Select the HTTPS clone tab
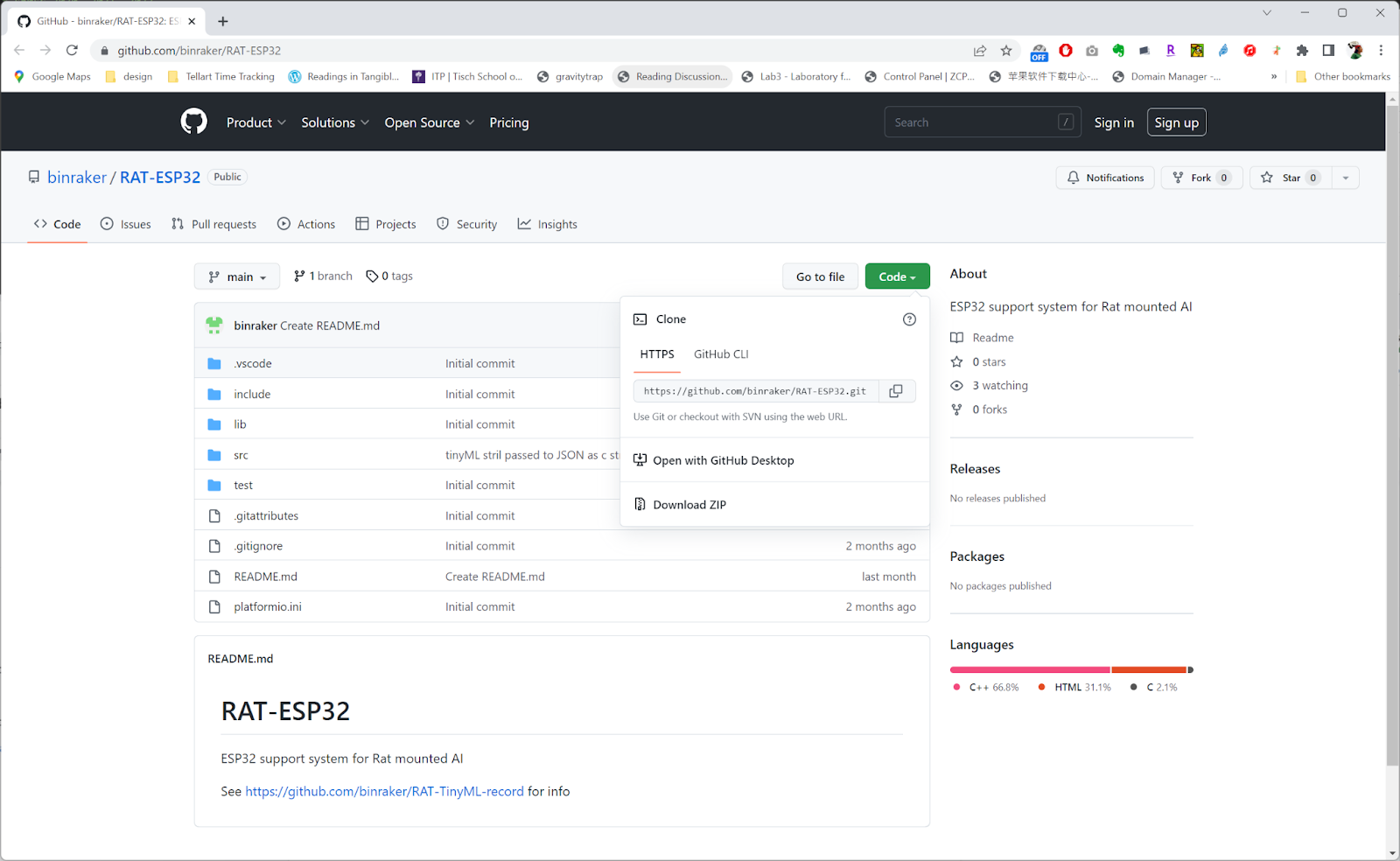This screenshot has width=1400, height=861. 657,354
